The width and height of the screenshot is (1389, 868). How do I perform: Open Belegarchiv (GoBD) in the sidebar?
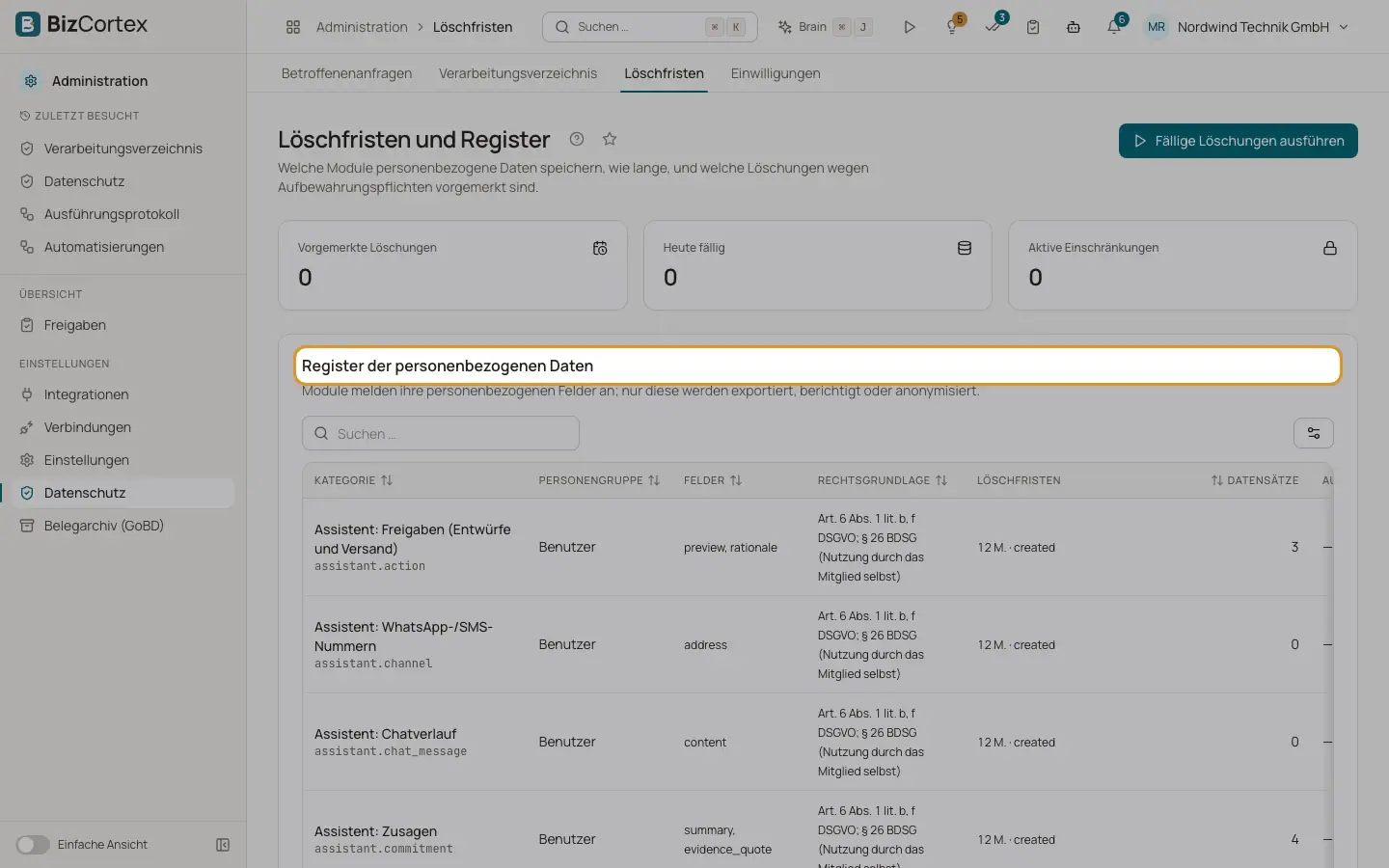pyautogui.click(x=104, y=526)
